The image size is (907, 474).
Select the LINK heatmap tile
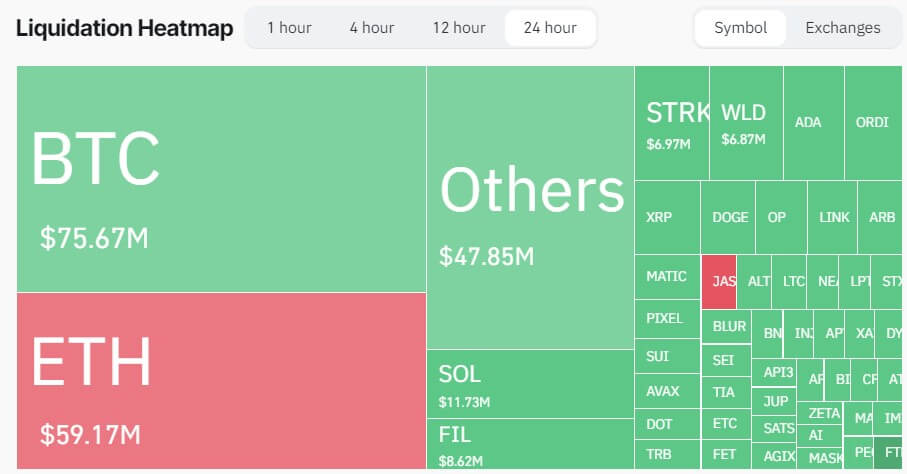pos(833,217)
